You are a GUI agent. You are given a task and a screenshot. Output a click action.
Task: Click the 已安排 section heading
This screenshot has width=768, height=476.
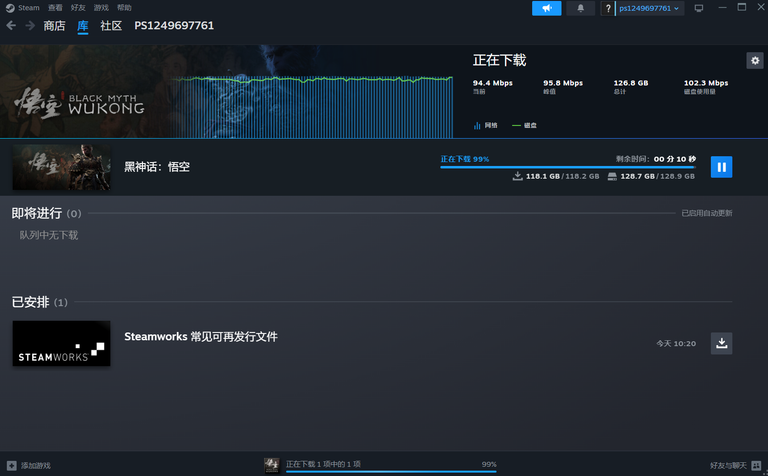pos(30,302)
